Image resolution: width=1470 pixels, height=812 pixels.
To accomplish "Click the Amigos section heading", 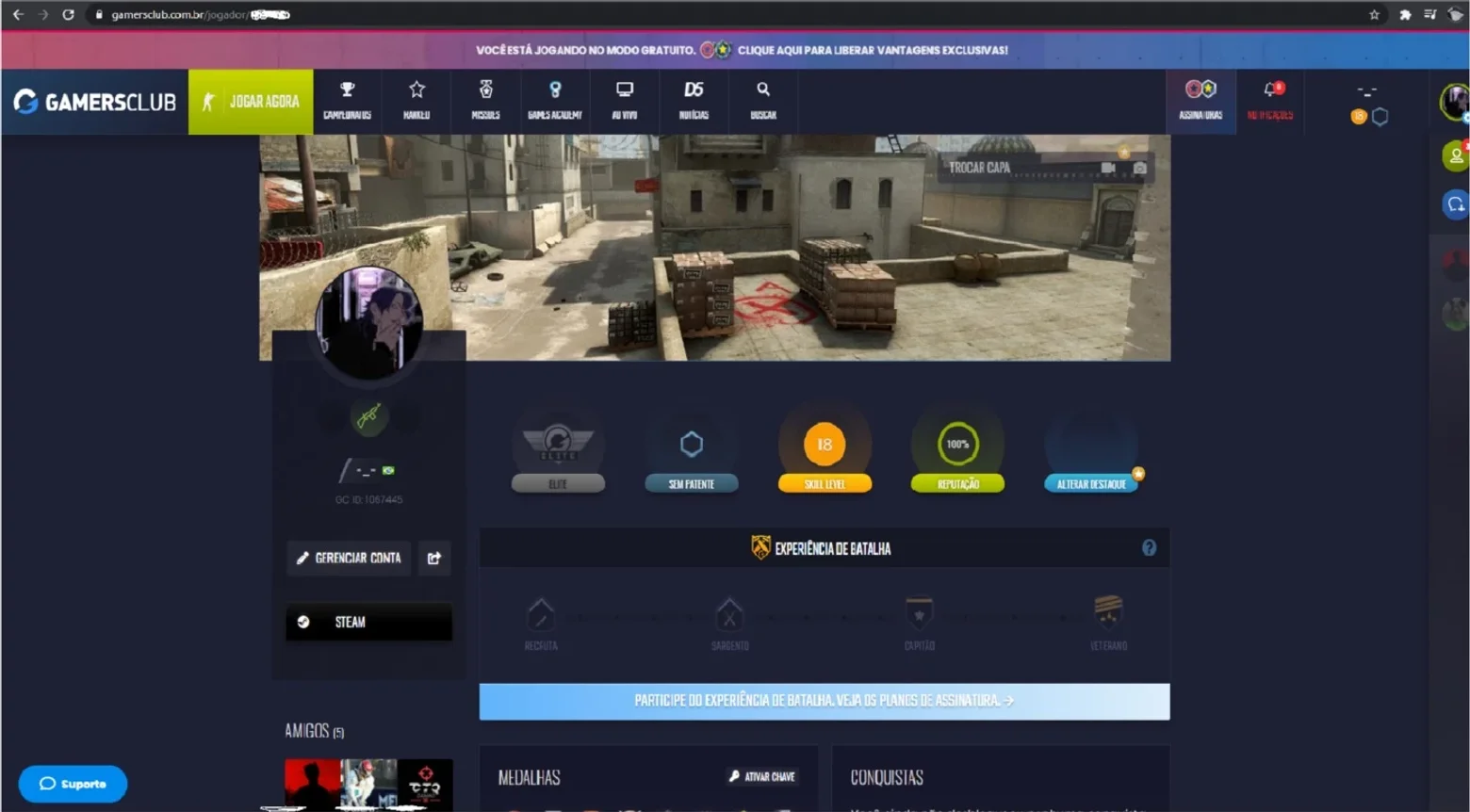I will 314,731.
